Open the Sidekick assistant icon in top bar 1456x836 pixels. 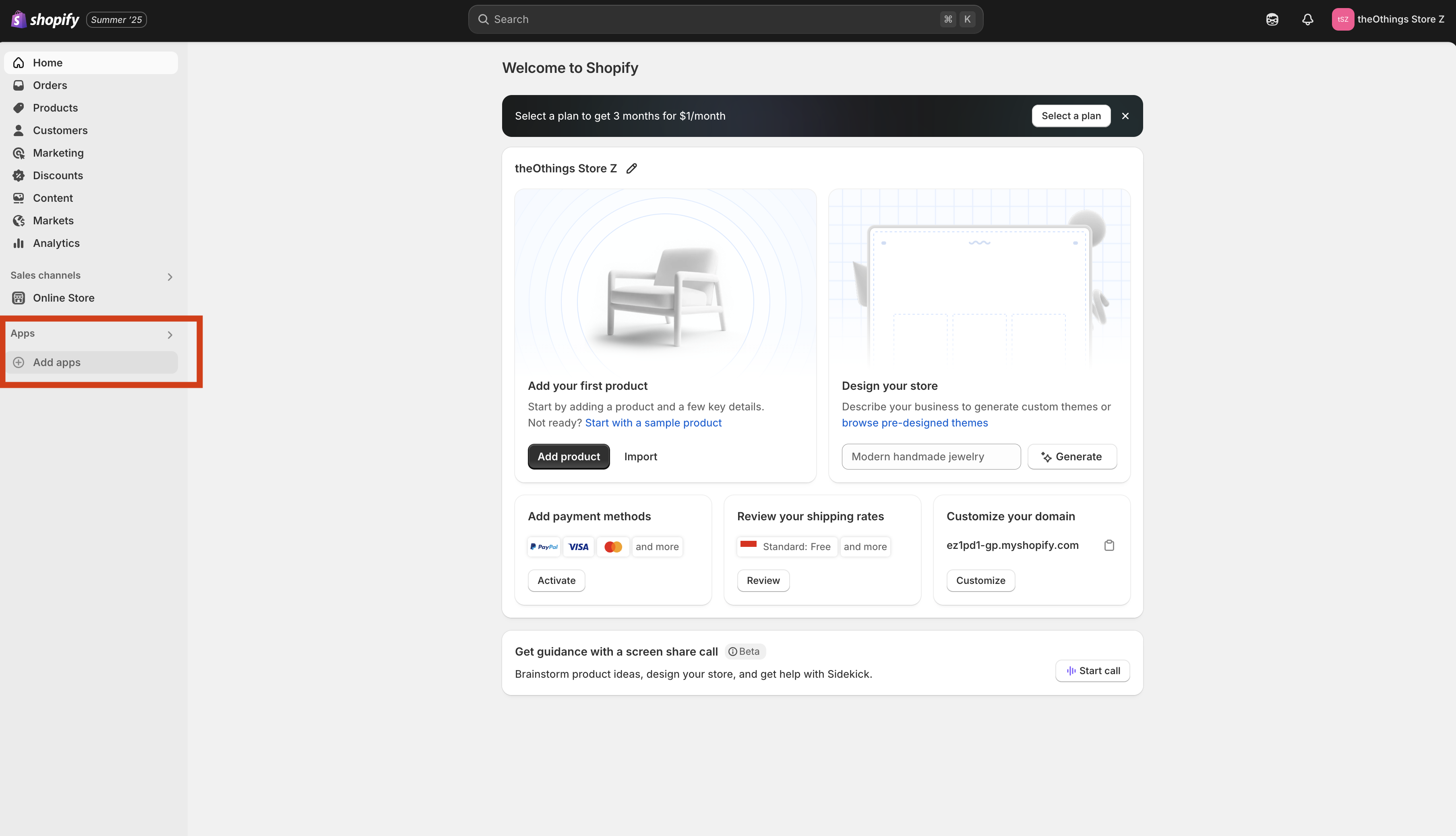[x=1272, y=19]
